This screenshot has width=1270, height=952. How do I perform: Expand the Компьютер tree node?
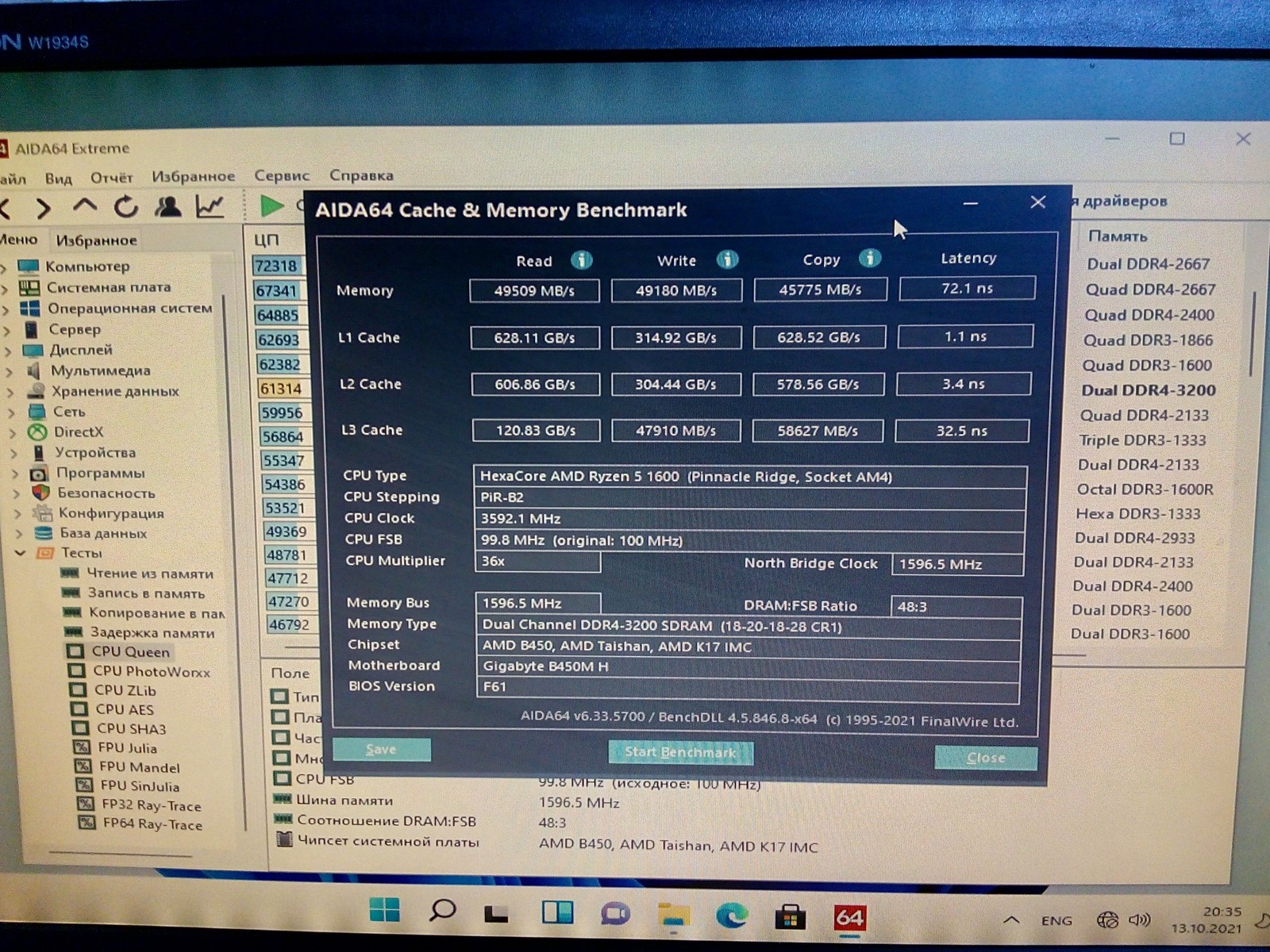tap(6, 267)
